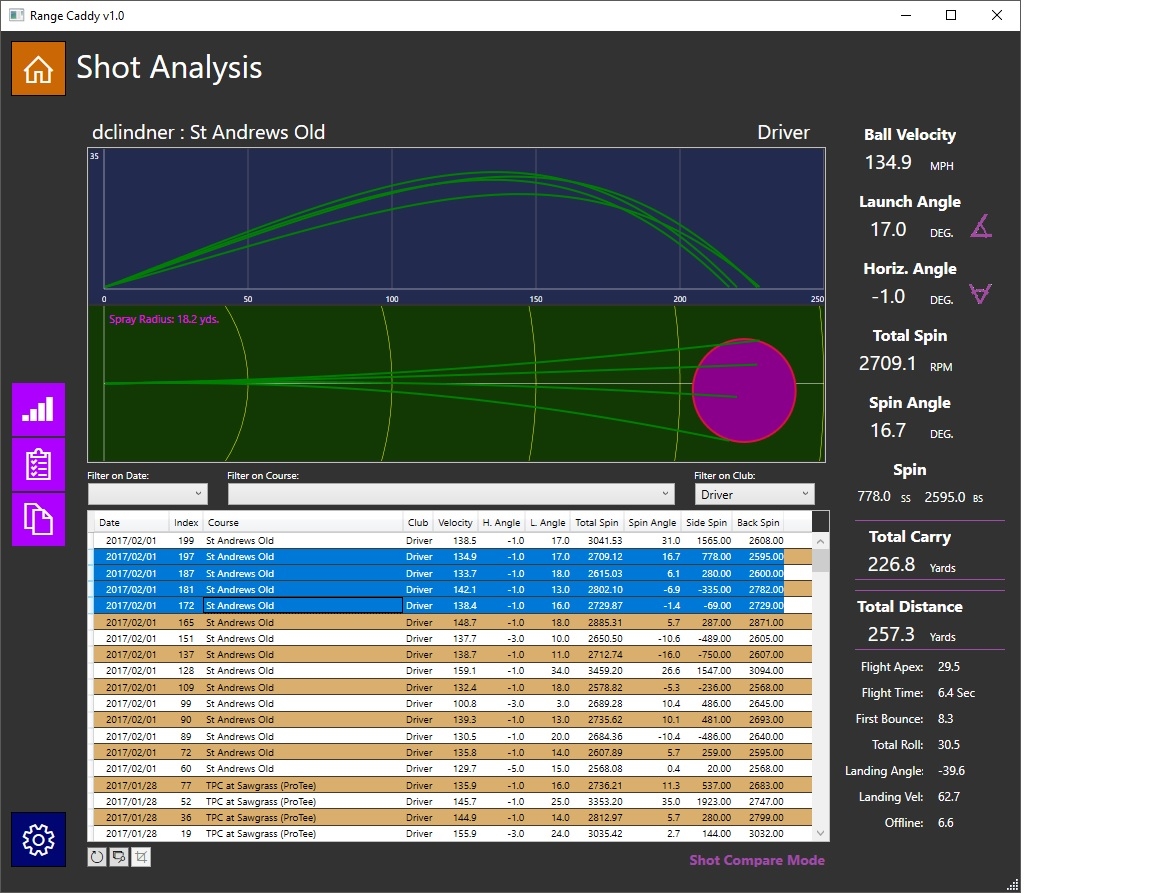Open the session checklist panel
Screen dimensions: 1152x893
click(x=38, y=463)
